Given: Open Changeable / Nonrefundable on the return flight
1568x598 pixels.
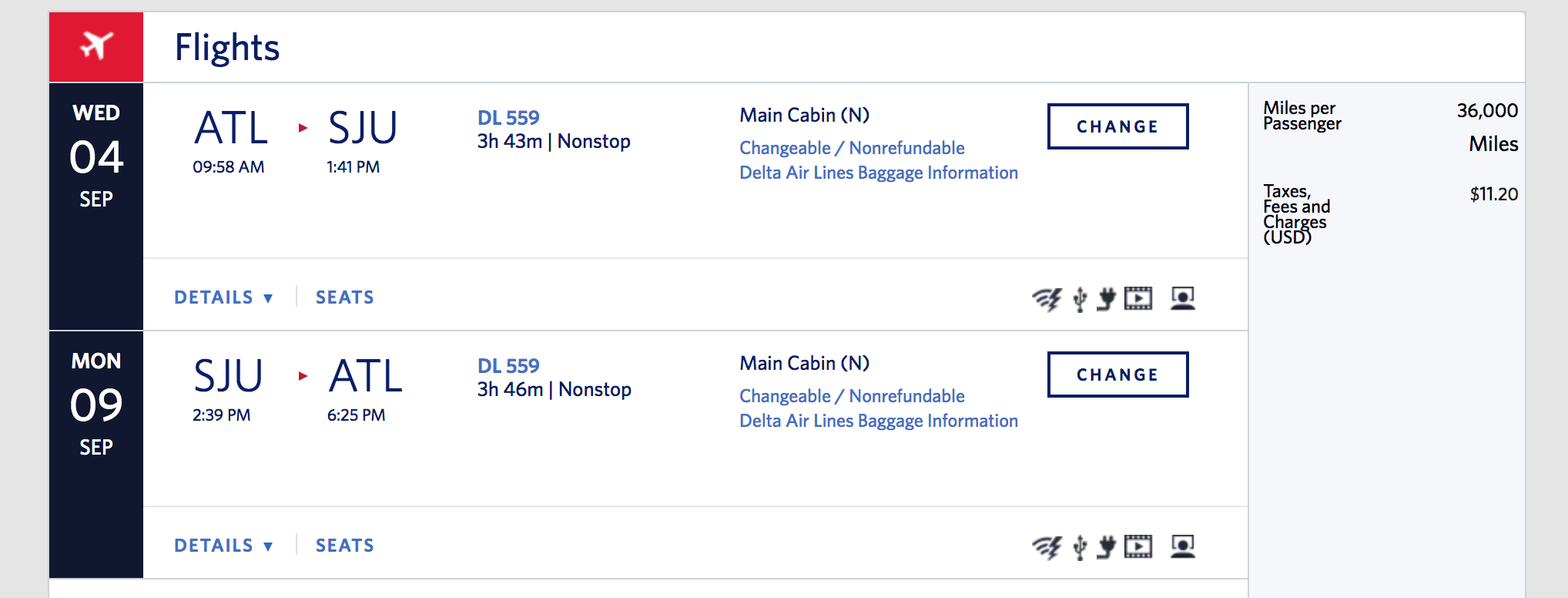Looking at the screenshot, I should point(852,396).
